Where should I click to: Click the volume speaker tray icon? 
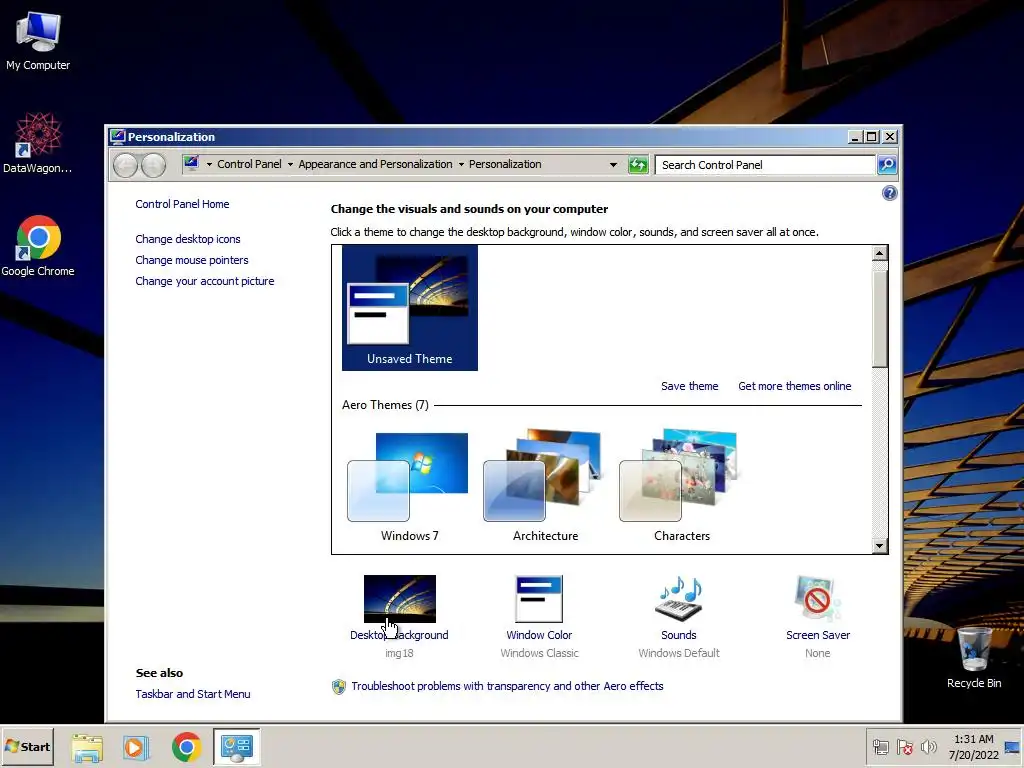point(928,747)
